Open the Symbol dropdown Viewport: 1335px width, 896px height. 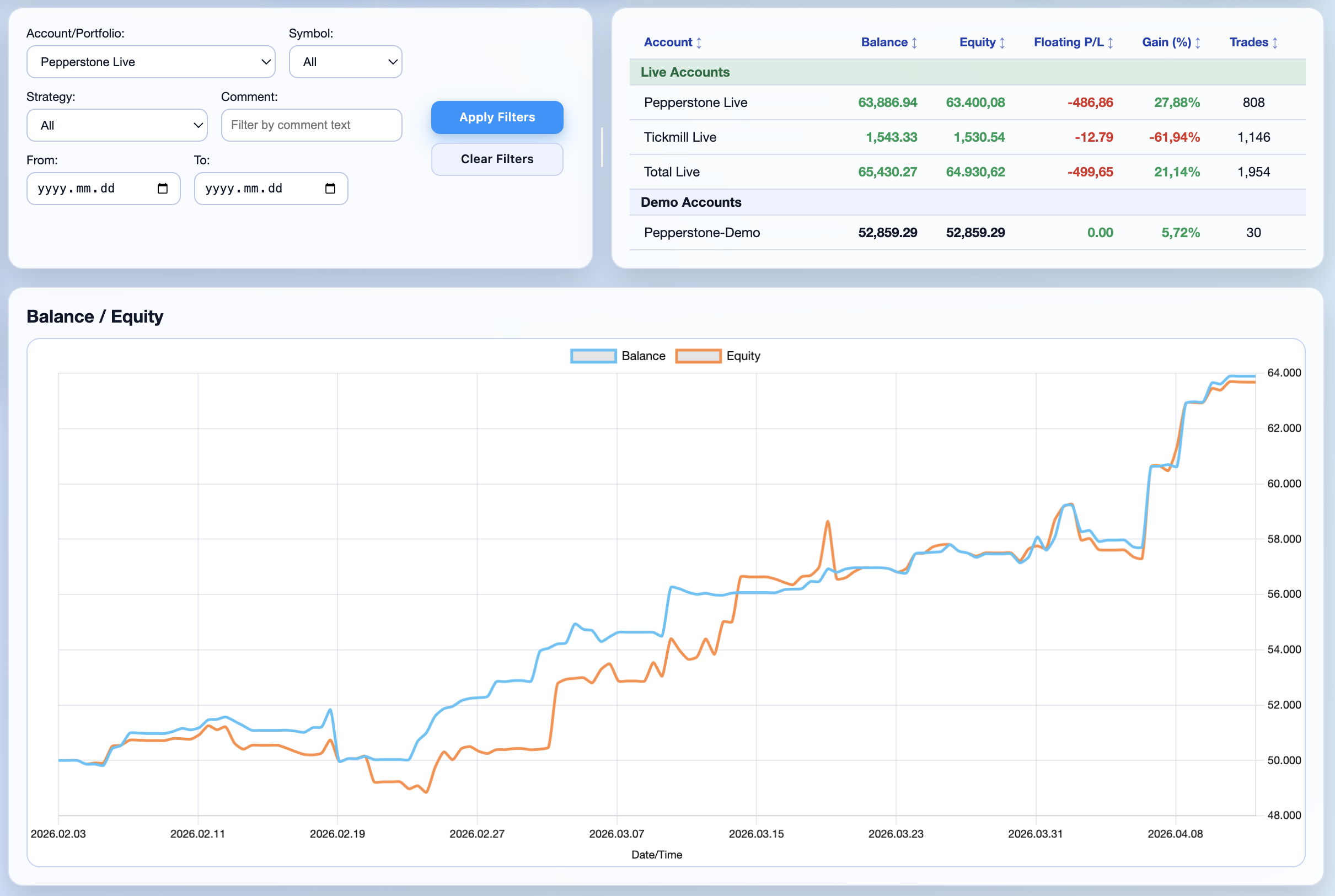(x=345, y=62)
